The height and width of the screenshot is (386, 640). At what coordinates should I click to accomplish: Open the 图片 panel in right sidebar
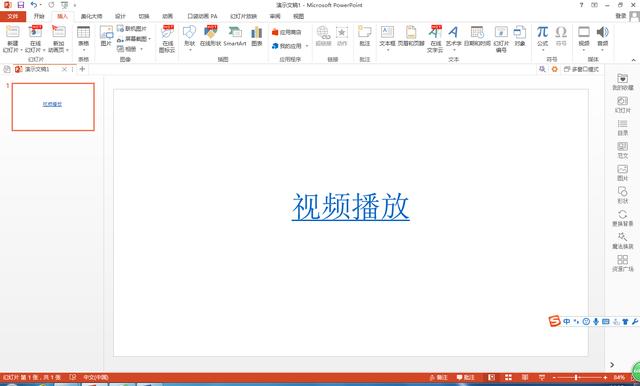tap(622, 173)
